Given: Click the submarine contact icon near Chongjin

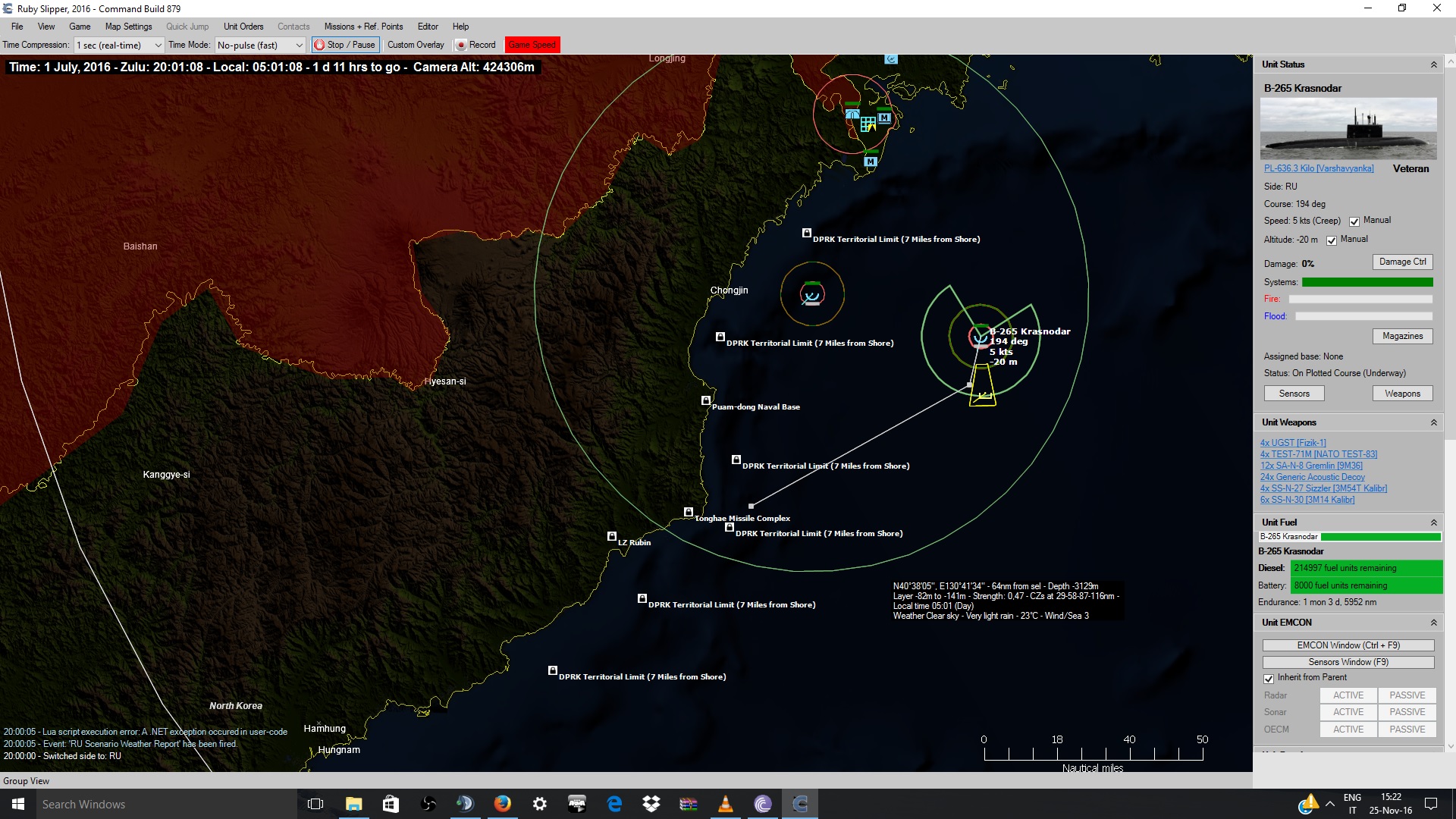Looking at the screenshot, I should click(811, 294).
